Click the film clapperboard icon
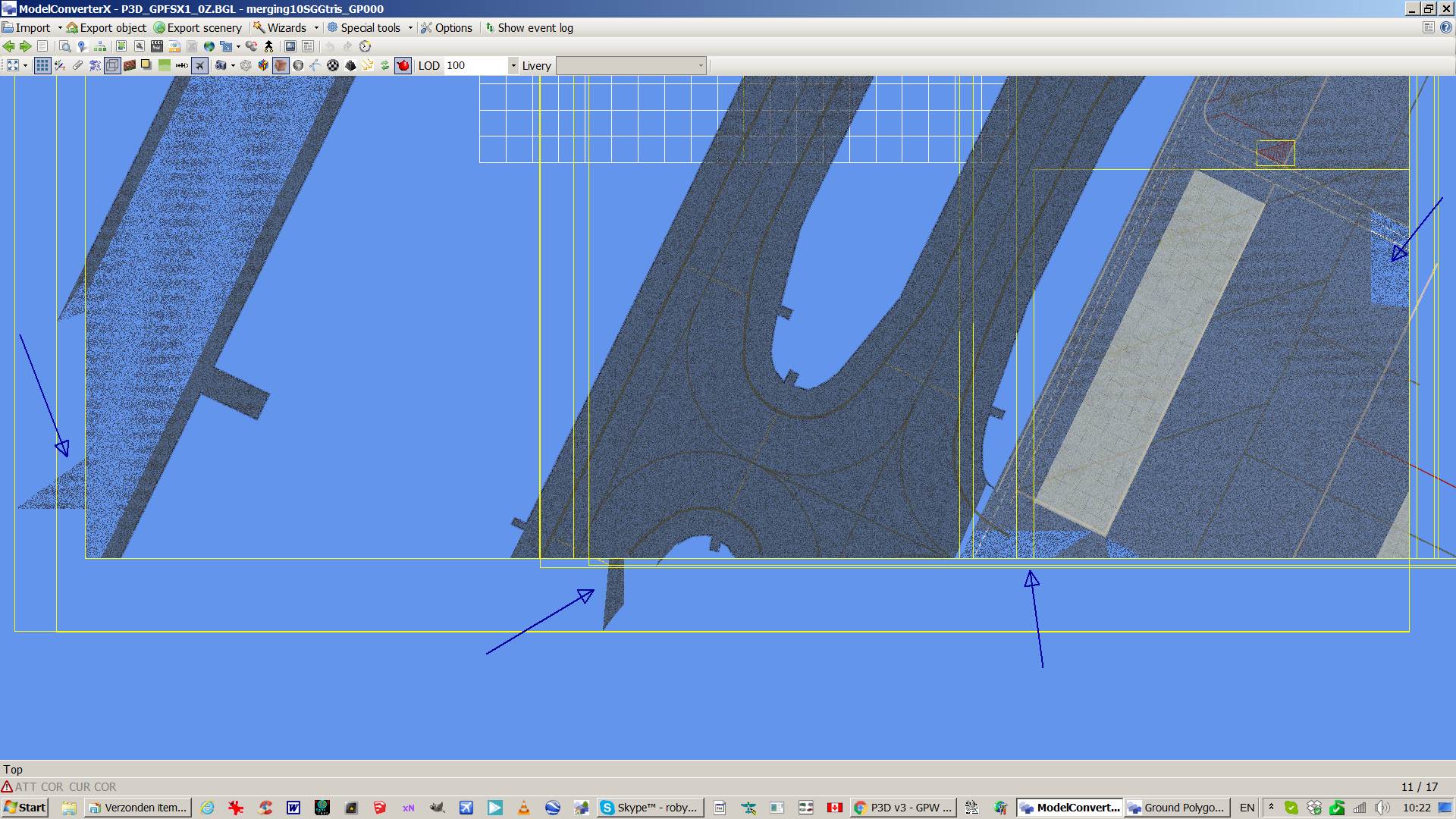This screenshot has height=819, width=1456. click(157, 46)
